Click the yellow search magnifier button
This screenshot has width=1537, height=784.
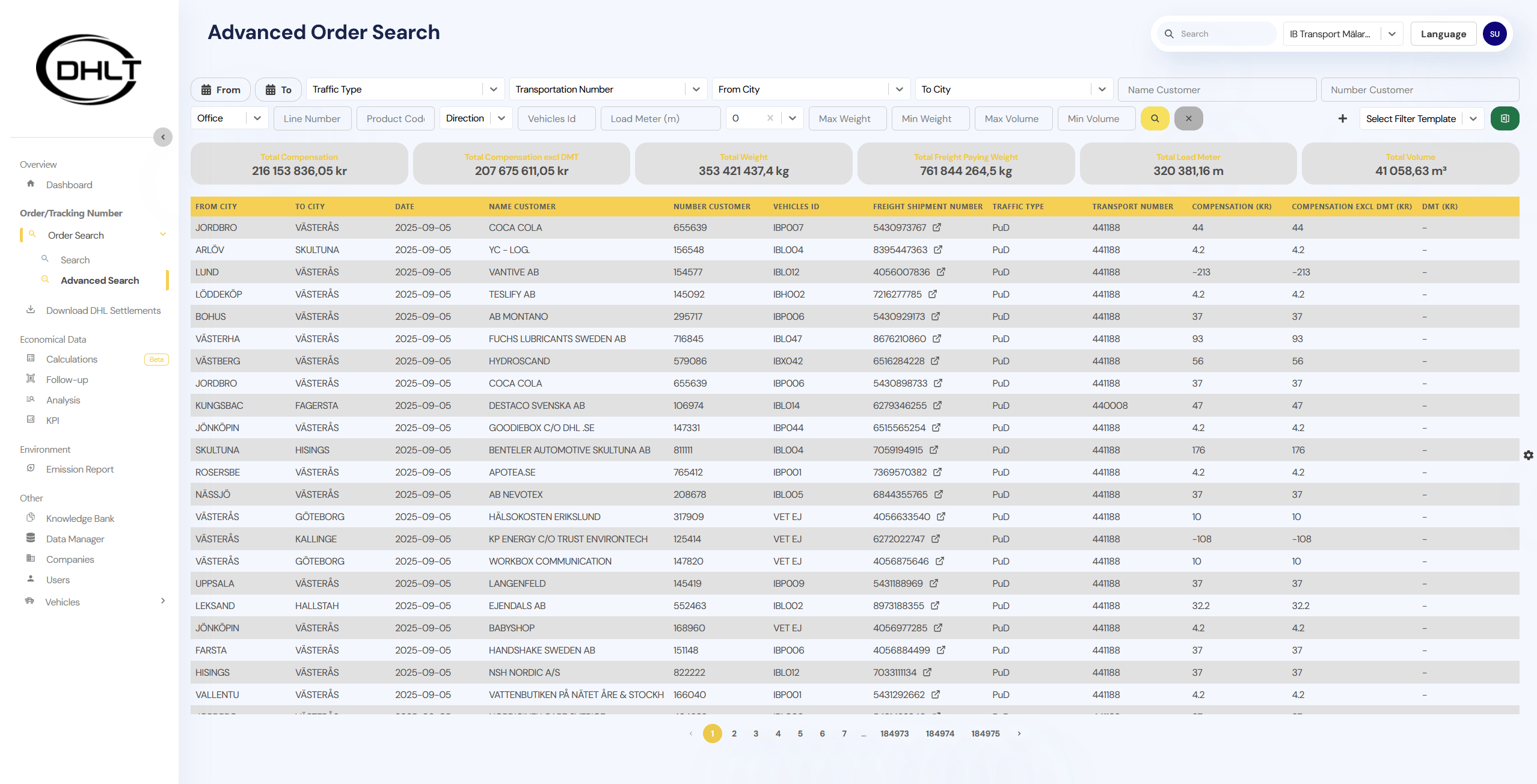point(1155,118)
